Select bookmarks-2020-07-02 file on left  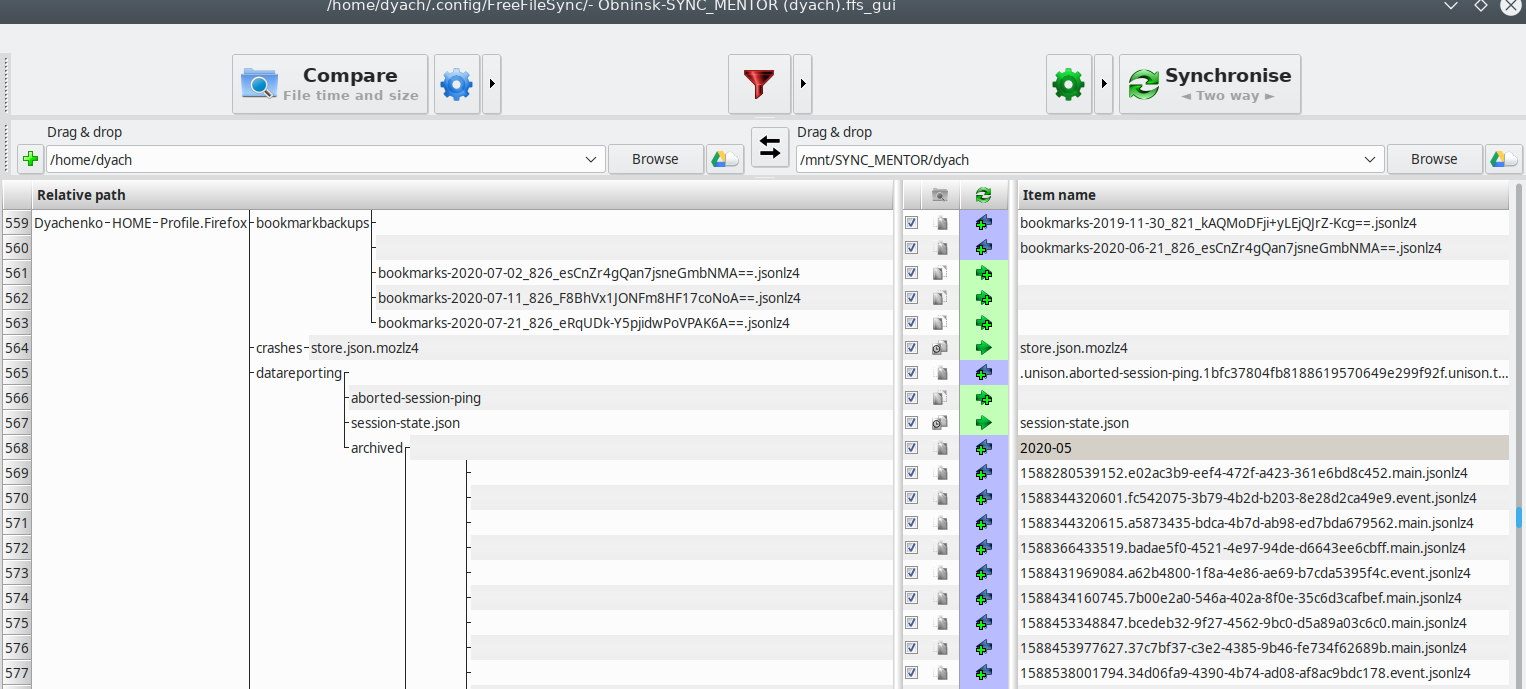(x=588, y=273)
